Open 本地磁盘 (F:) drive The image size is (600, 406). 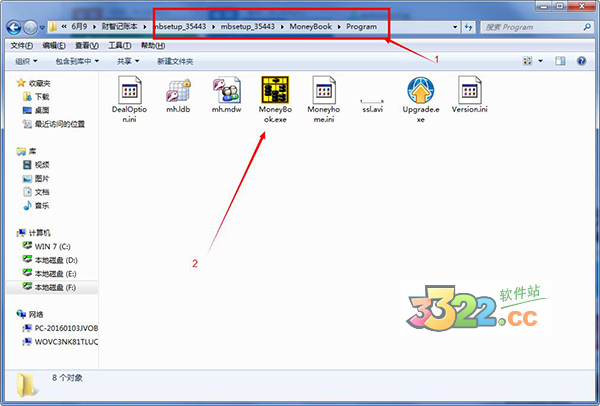coord(55,287)
